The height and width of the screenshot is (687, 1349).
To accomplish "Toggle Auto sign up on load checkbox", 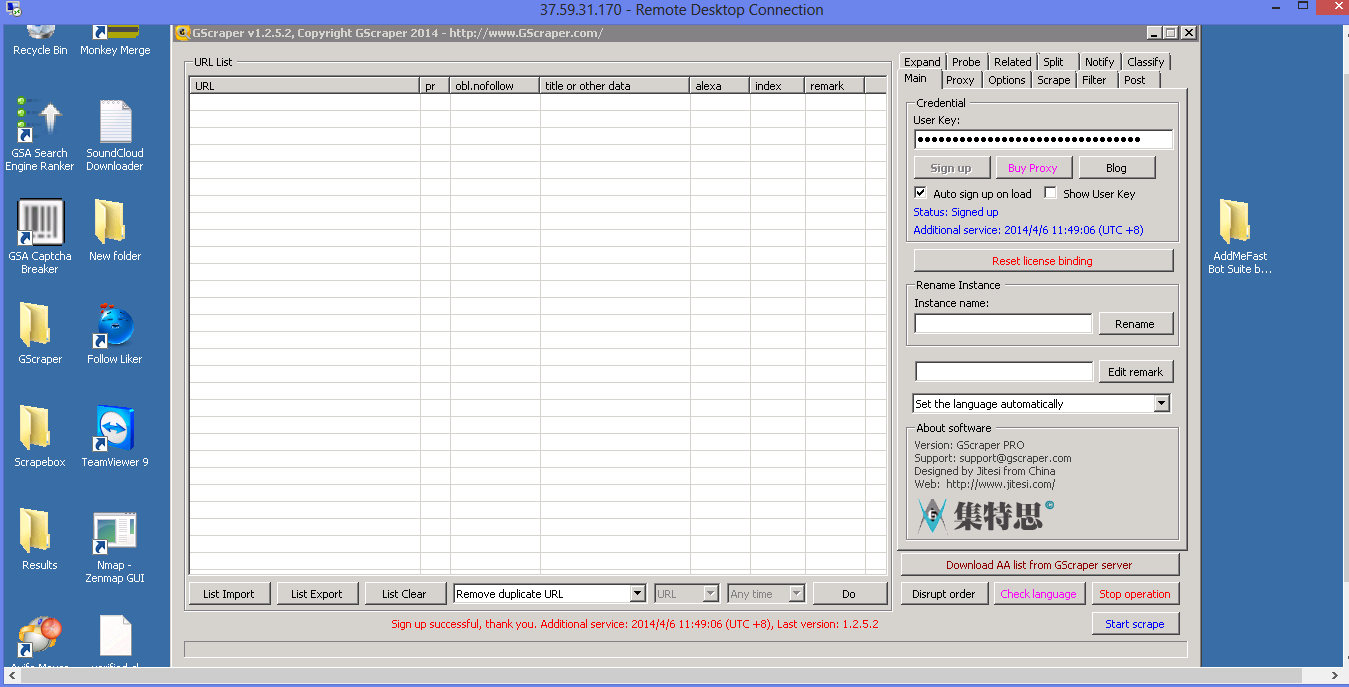I will tap(921, 193).
